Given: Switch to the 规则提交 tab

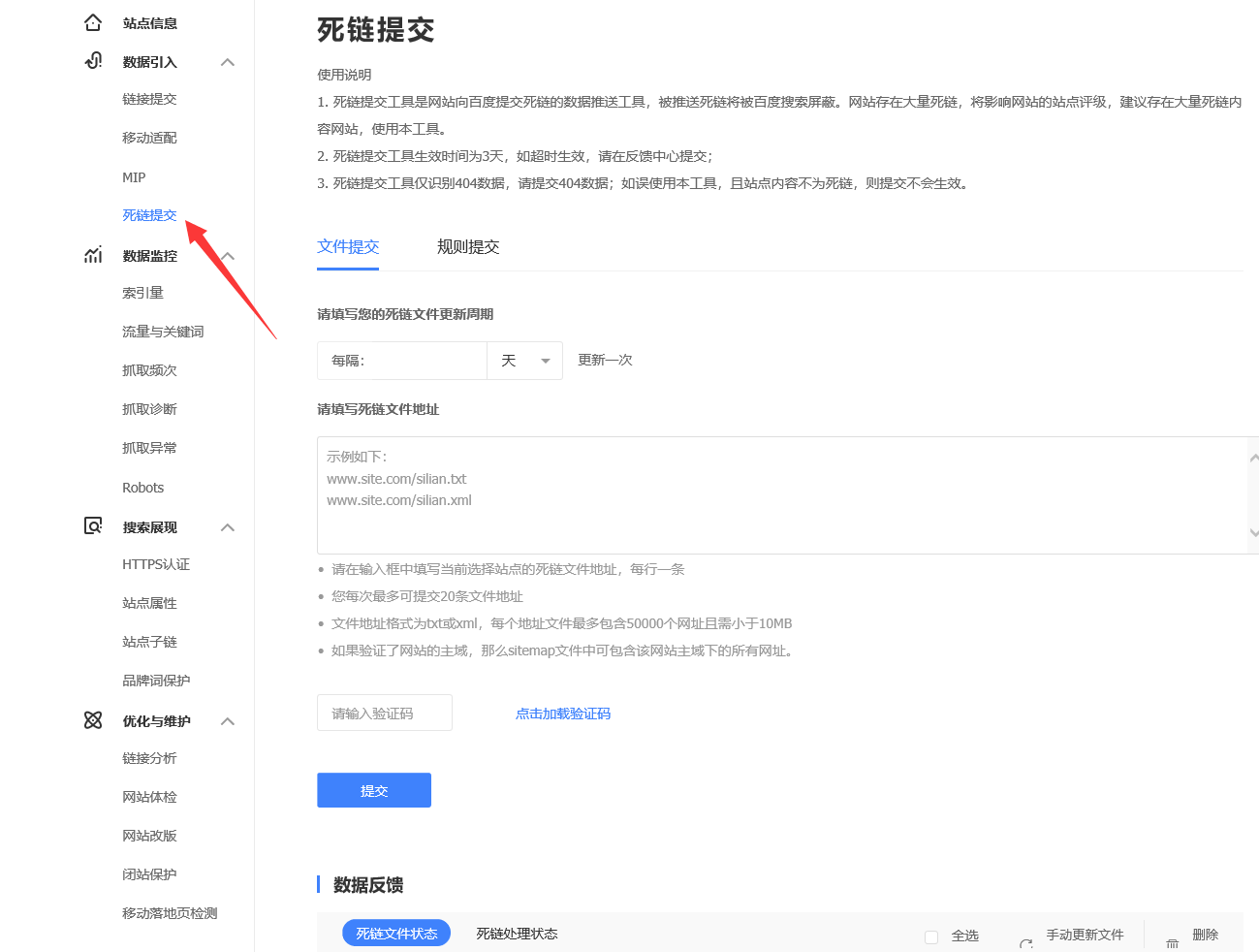Looking at the screenshot, I should 469,247.
